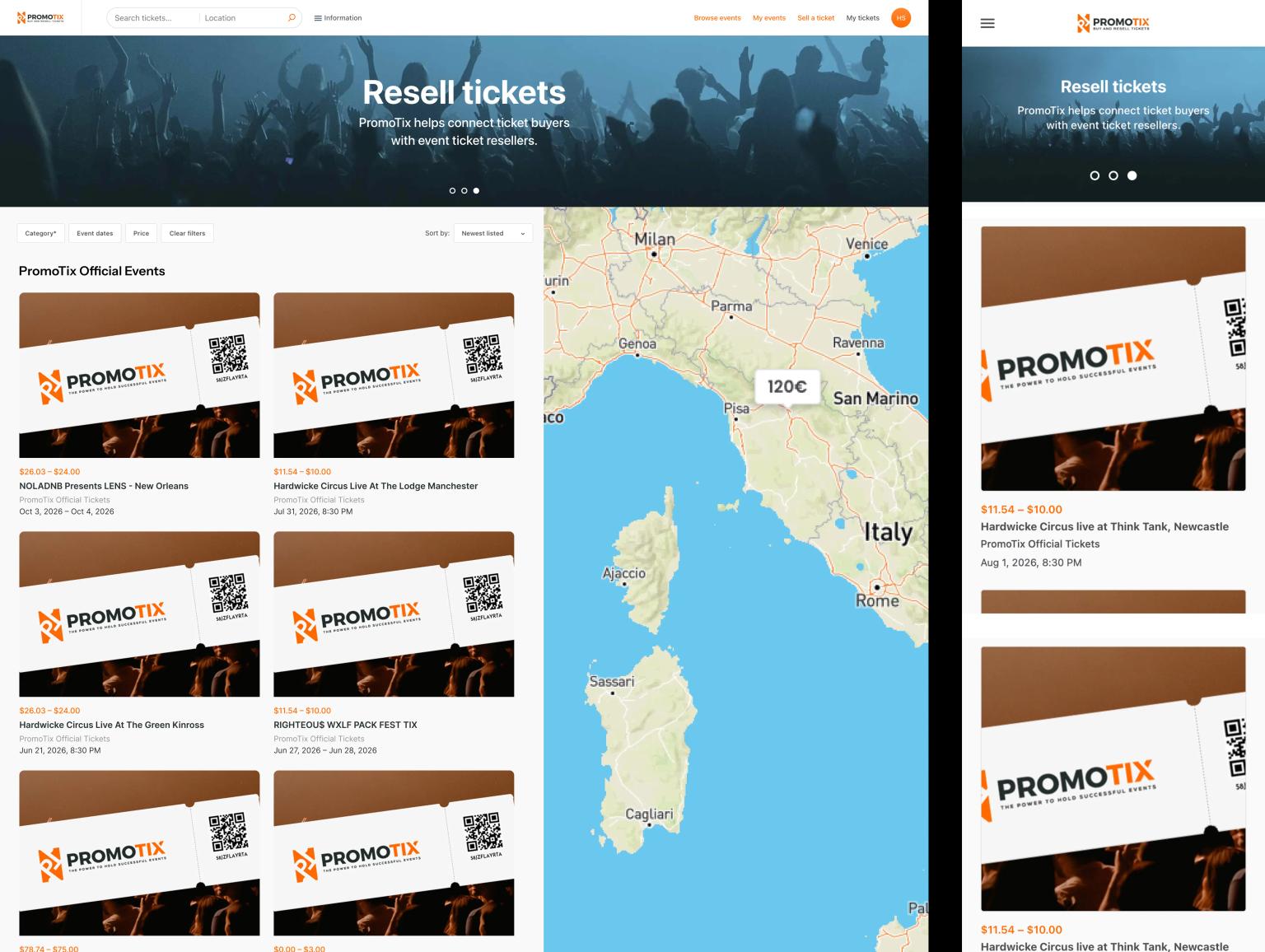Click the date Oct 3, 2026 – Oct 4, 2026

67,511
